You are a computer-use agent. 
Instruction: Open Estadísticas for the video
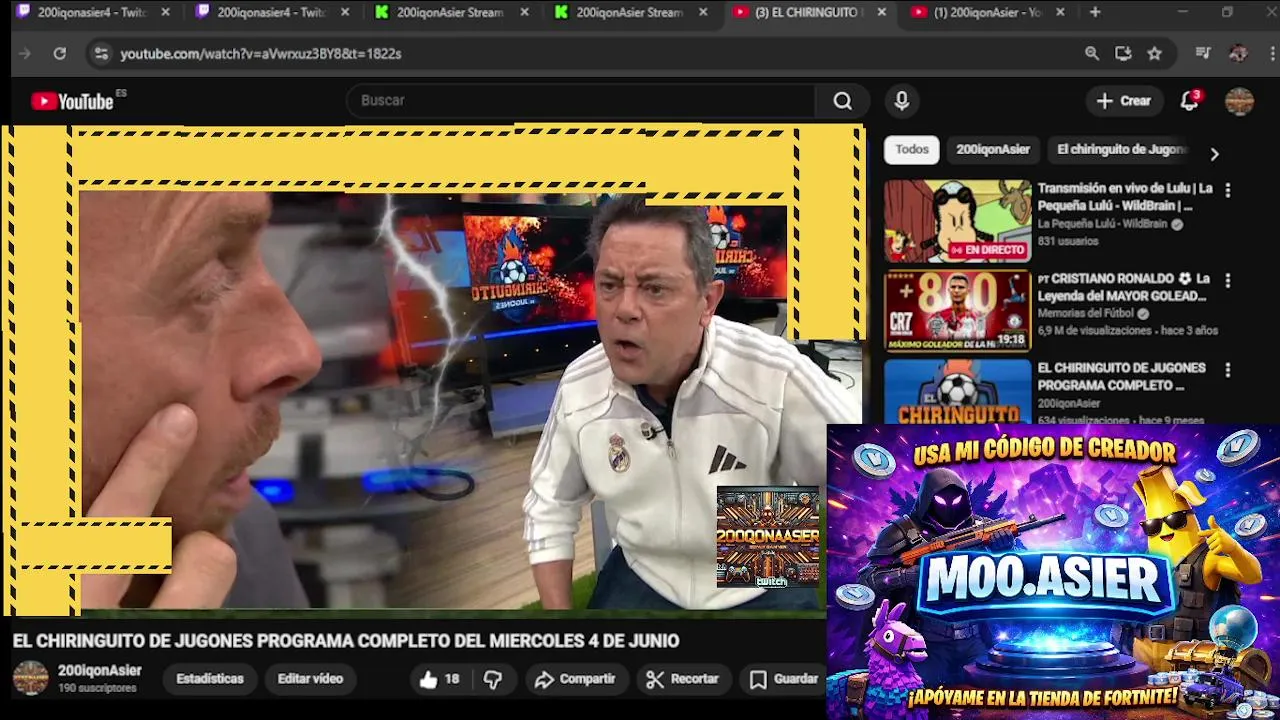(x=210, y=679)
